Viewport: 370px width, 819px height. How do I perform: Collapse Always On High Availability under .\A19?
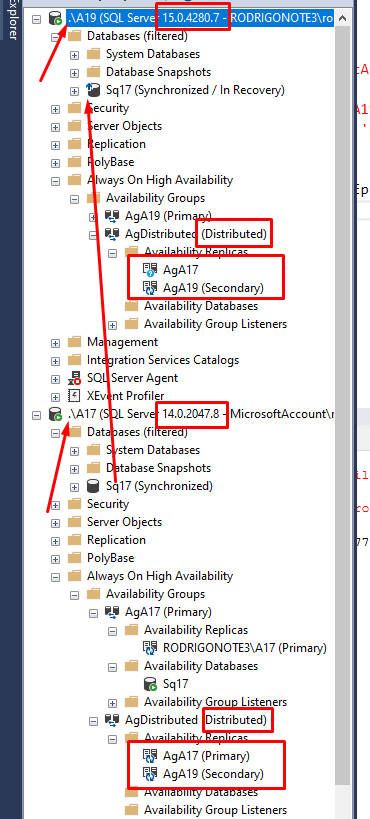[x=55, y=181]
